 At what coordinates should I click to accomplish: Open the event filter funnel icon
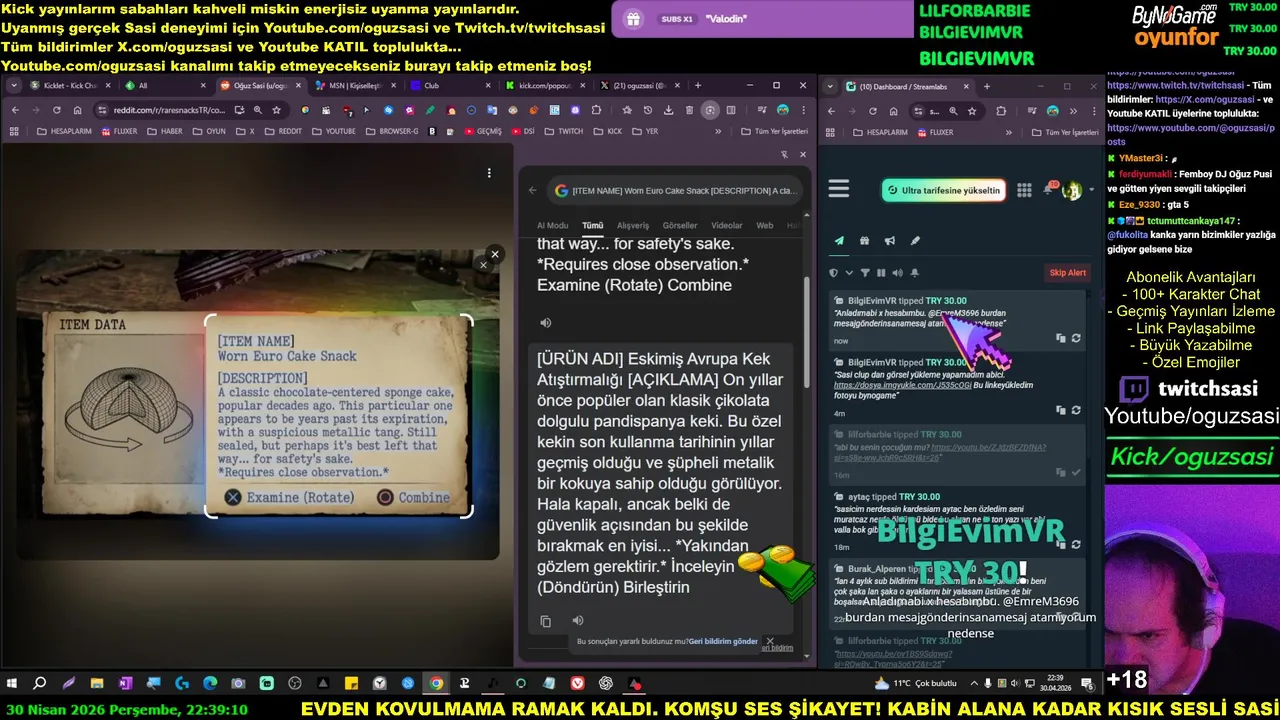tap(865, 273)
